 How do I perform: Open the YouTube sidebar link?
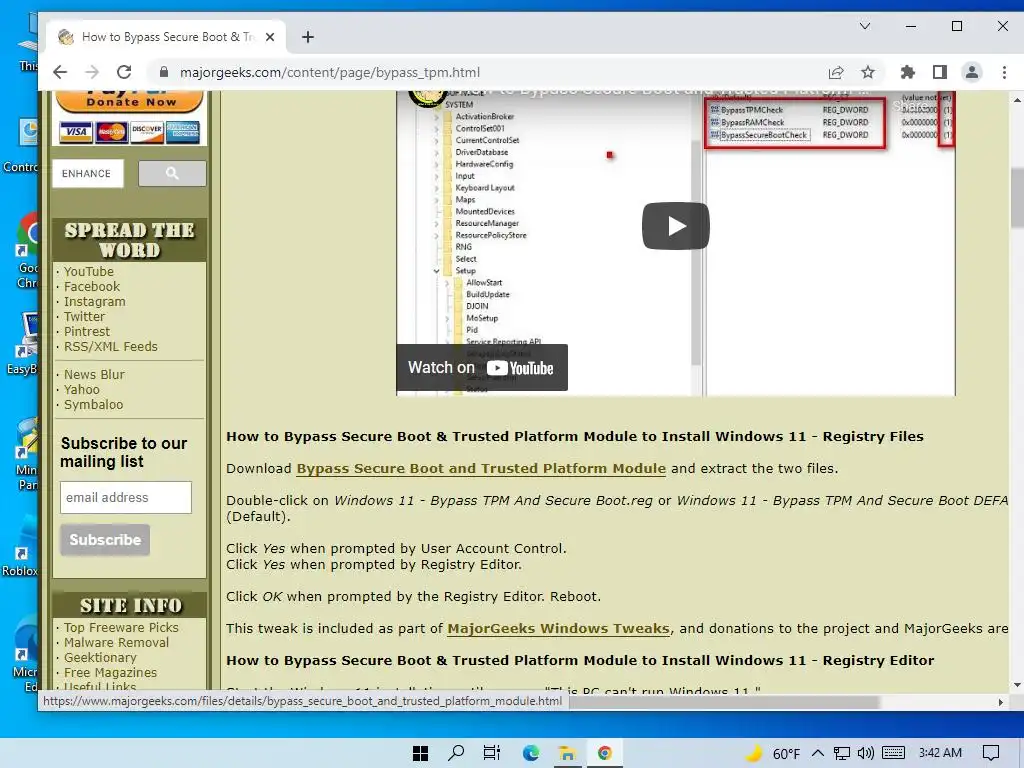pos(89,271)
